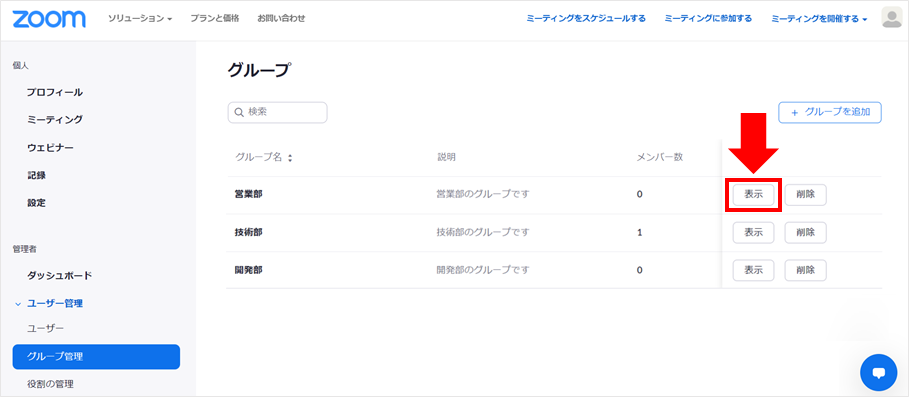This screenshot has height=397, width=909.
Task: Click 営業部のグループです description
Action: tap(483, 195)
